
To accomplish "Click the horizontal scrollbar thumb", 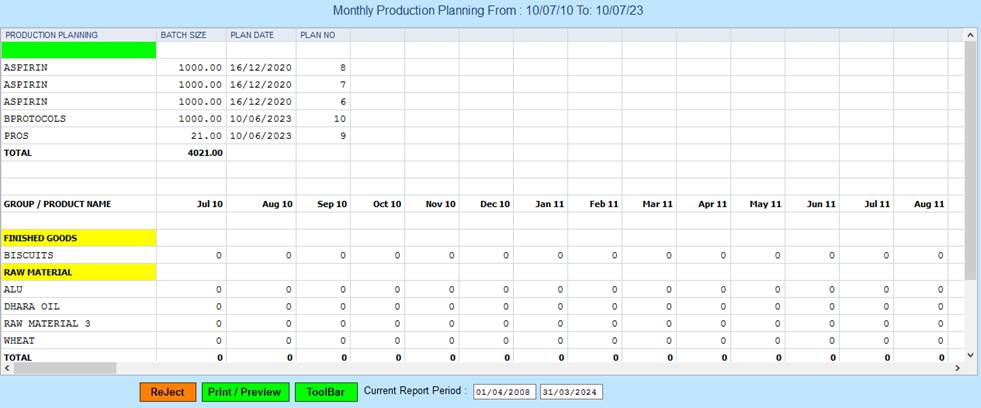I will [x=60, y=368].
